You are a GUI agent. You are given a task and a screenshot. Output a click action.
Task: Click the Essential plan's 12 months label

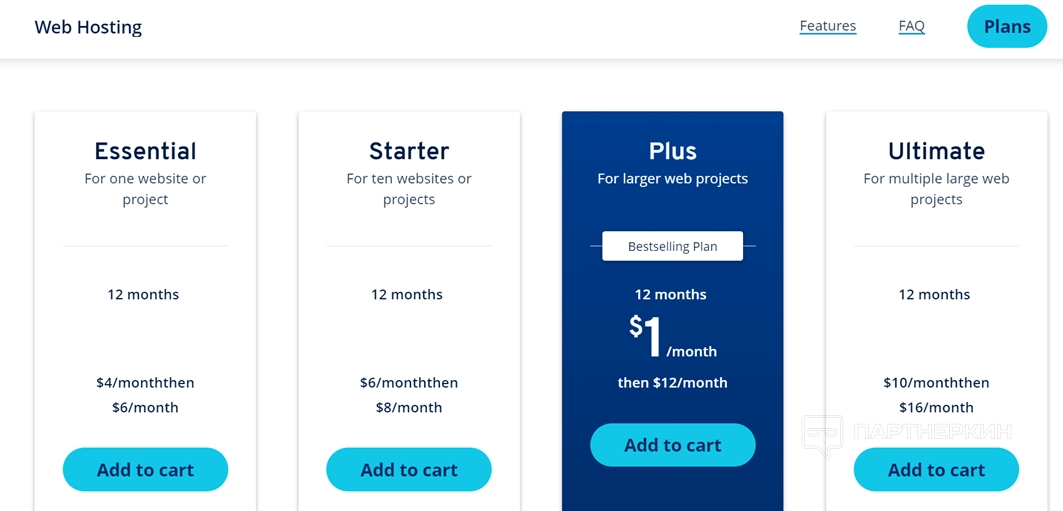[143, 295]
